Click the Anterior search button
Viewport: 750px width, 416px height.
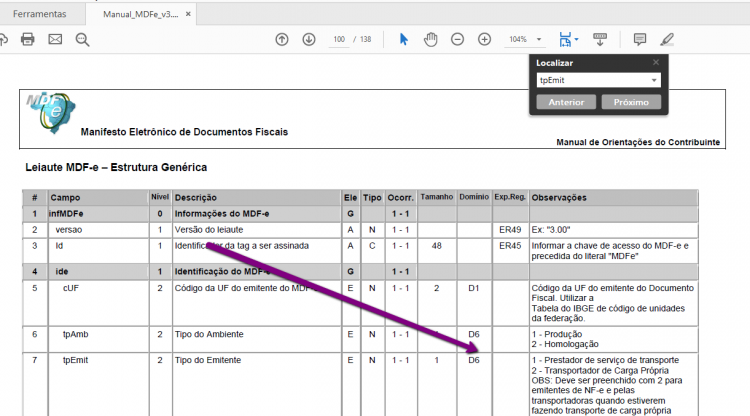566,102
